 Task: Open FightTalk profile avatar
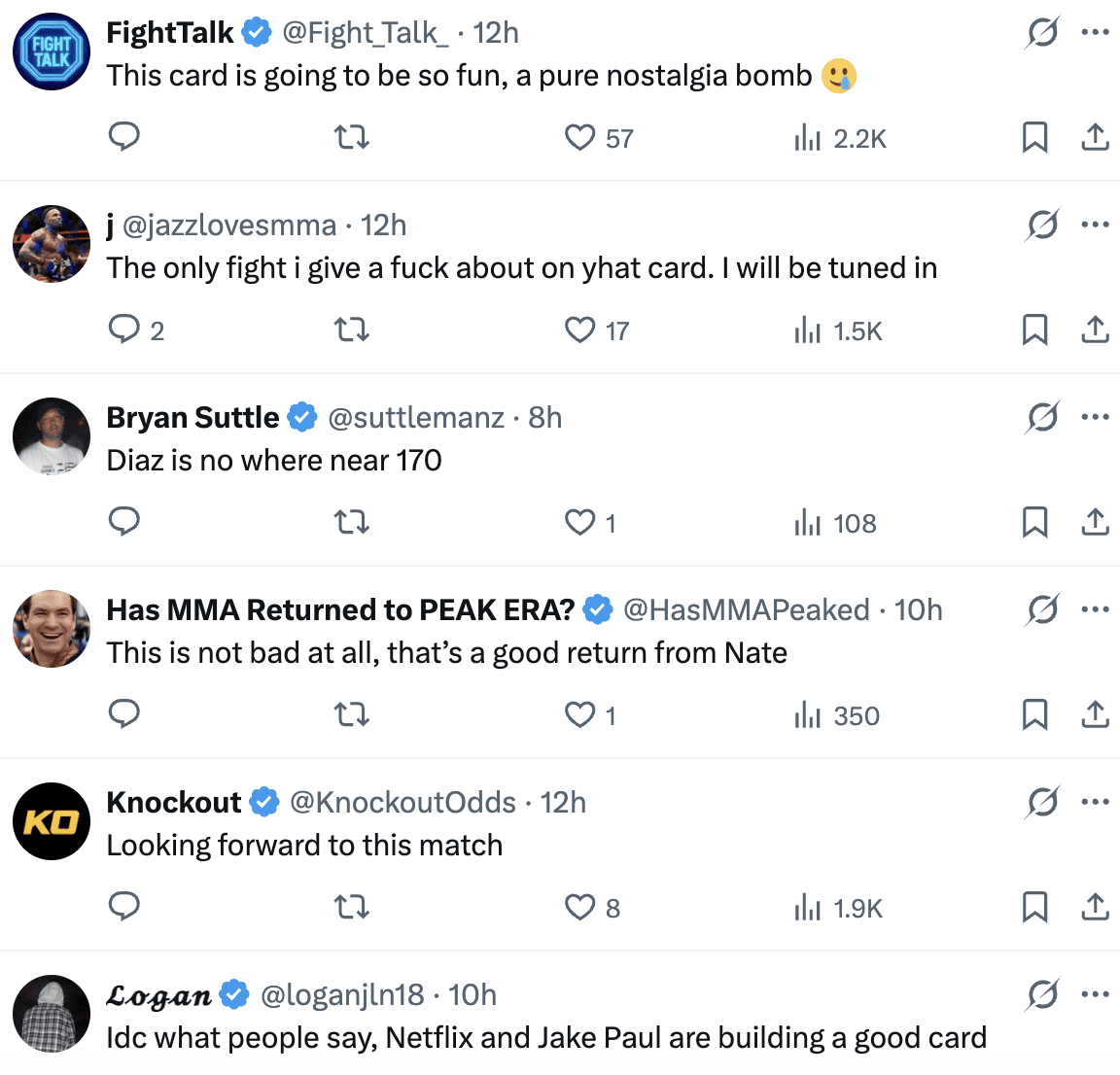click(52, 52)
